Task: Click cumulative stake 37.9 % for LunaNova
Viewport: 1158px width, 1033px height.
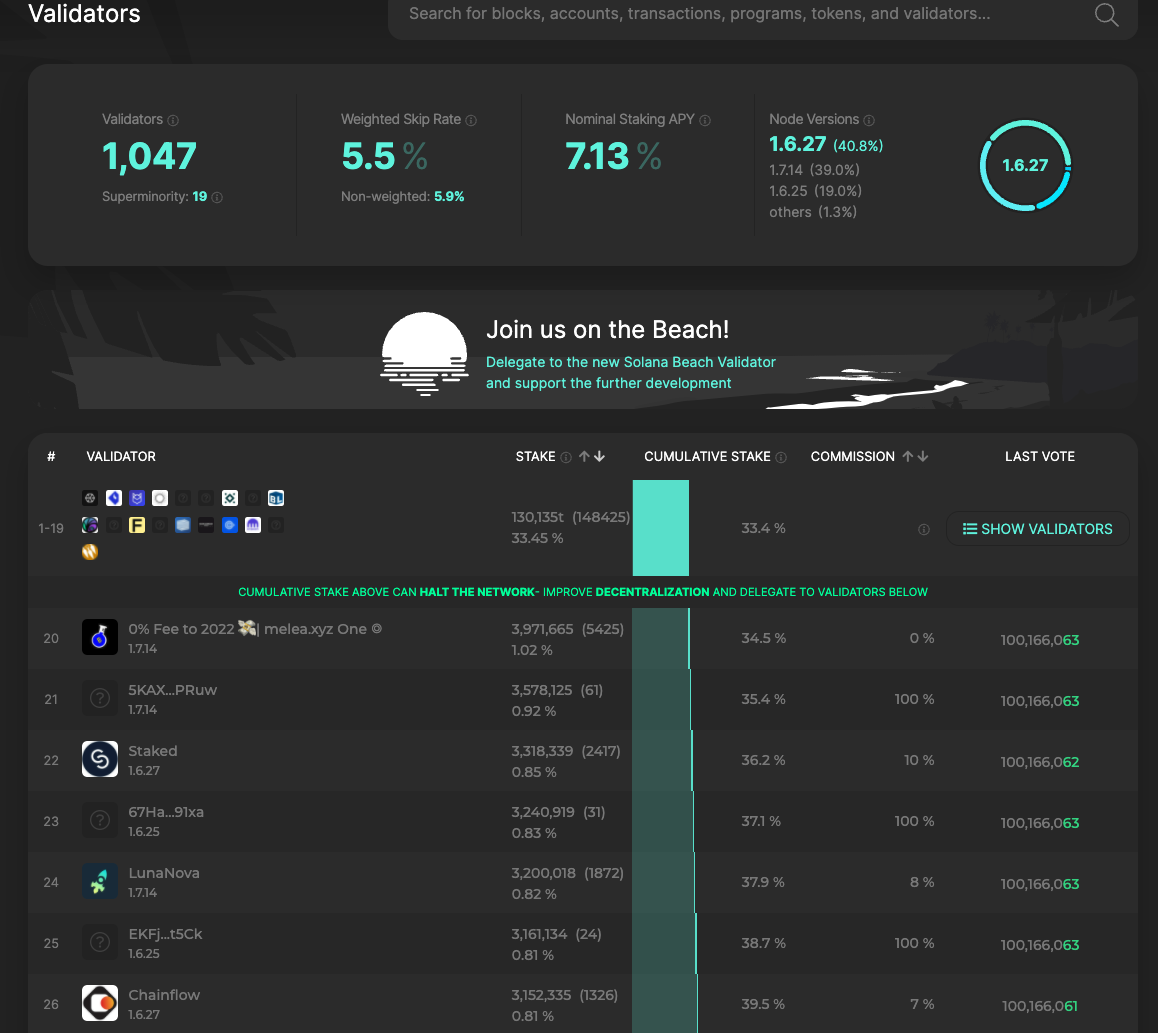Action: click(x=764, y=882)
